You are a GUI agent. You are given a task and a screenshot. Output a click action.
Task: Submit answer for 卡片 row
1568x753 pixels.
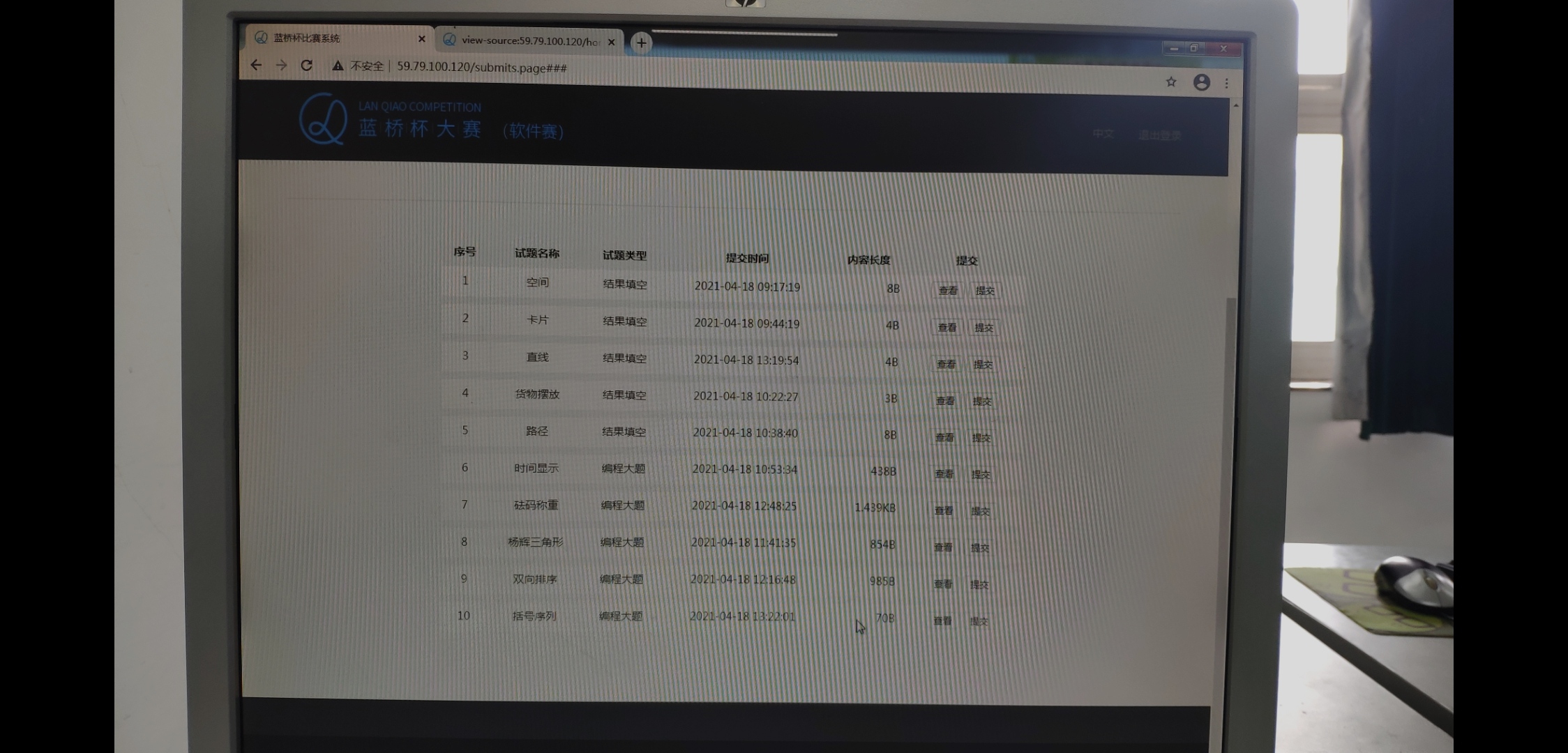tap(983, 327)
